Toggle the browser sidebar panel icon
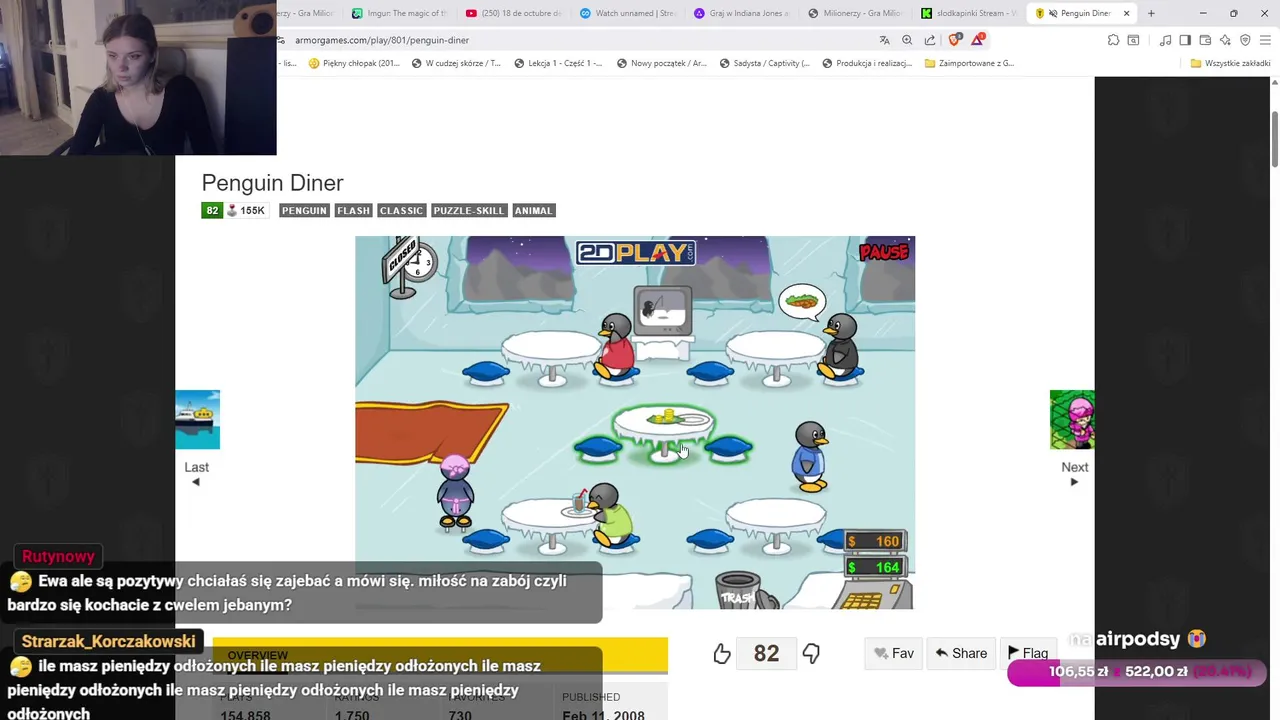 click(x=1185, y=40)
